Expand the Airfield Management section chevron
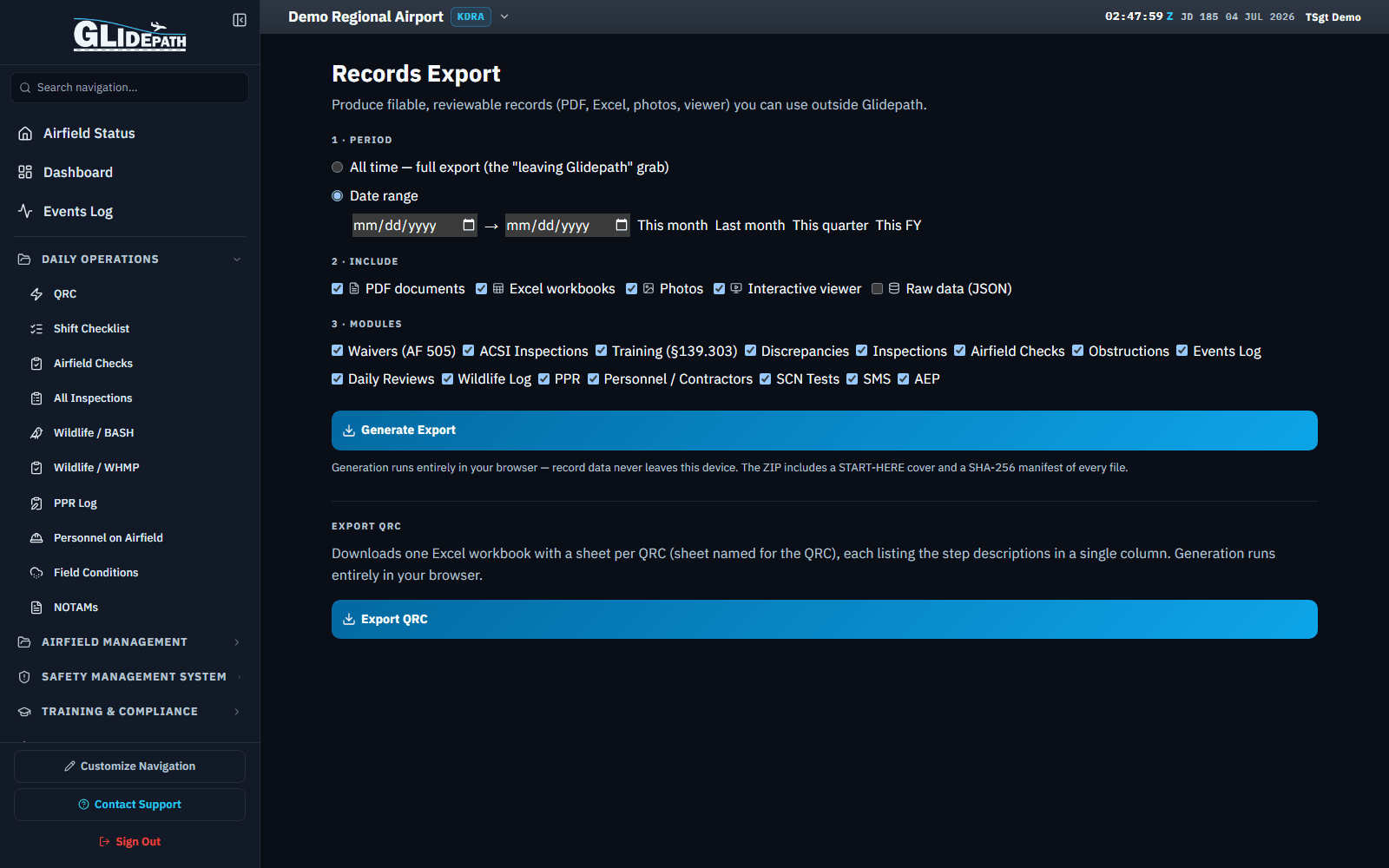This screenshot has width=1389, height=868. [237, 642]
